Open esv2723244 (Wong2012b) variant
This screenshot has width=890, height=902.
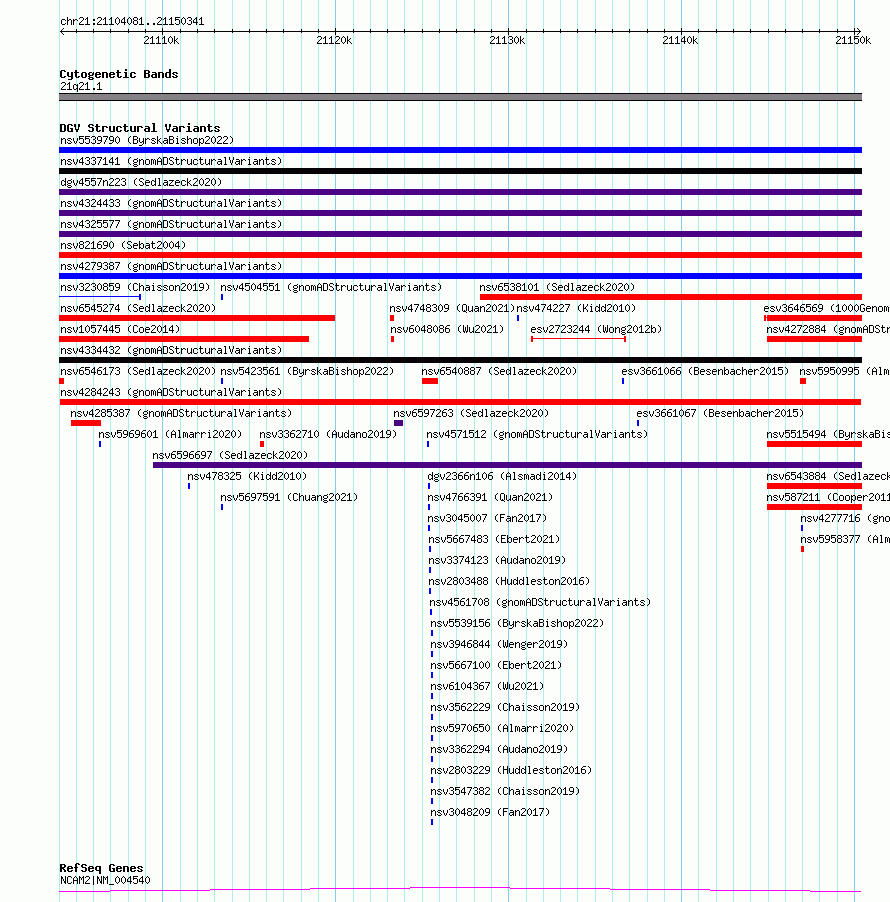pos(596,330)
